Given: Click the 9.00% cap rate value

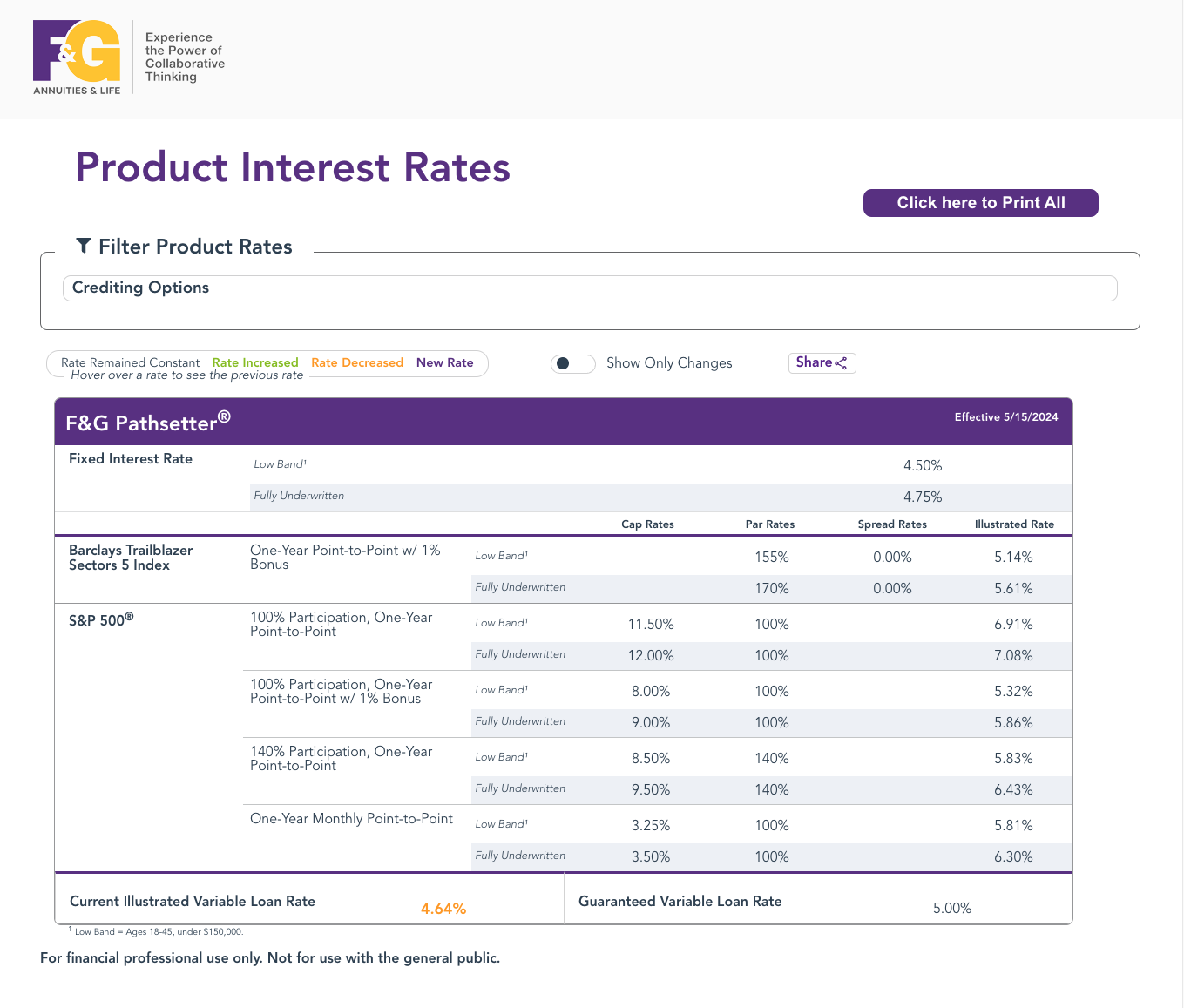Looking at the screenshot, I should (x=651, y=723).
